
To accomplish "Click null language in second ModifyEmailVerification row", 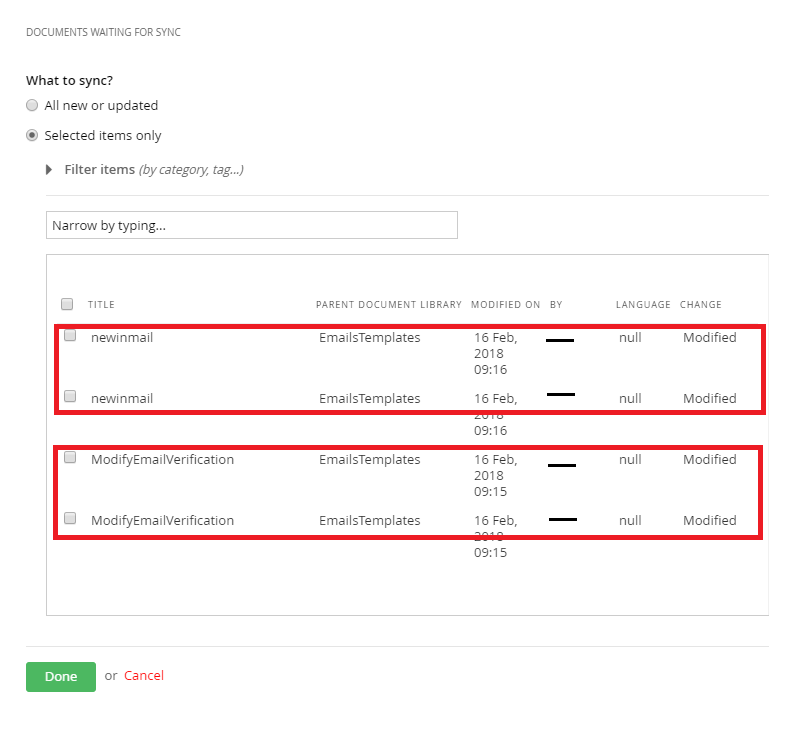I will pyautogui.click(x=630, y=521).
